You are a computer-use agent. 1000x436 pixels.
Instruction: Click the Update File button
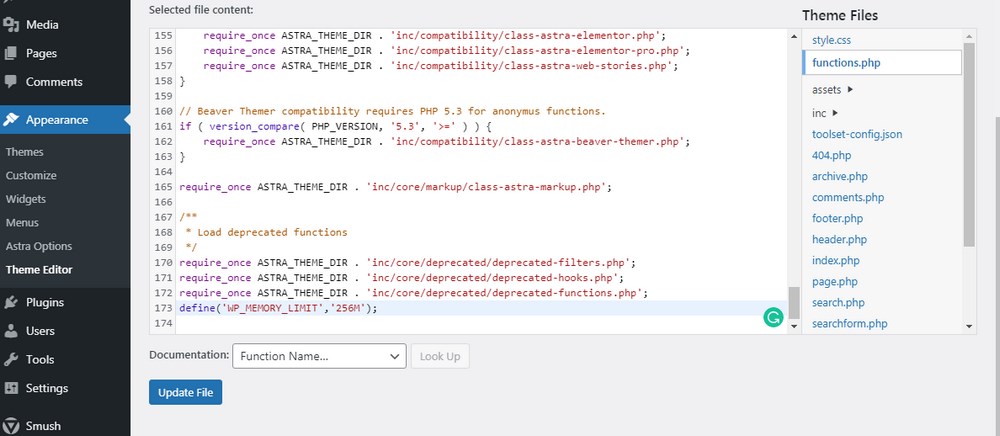pos(186,393)
